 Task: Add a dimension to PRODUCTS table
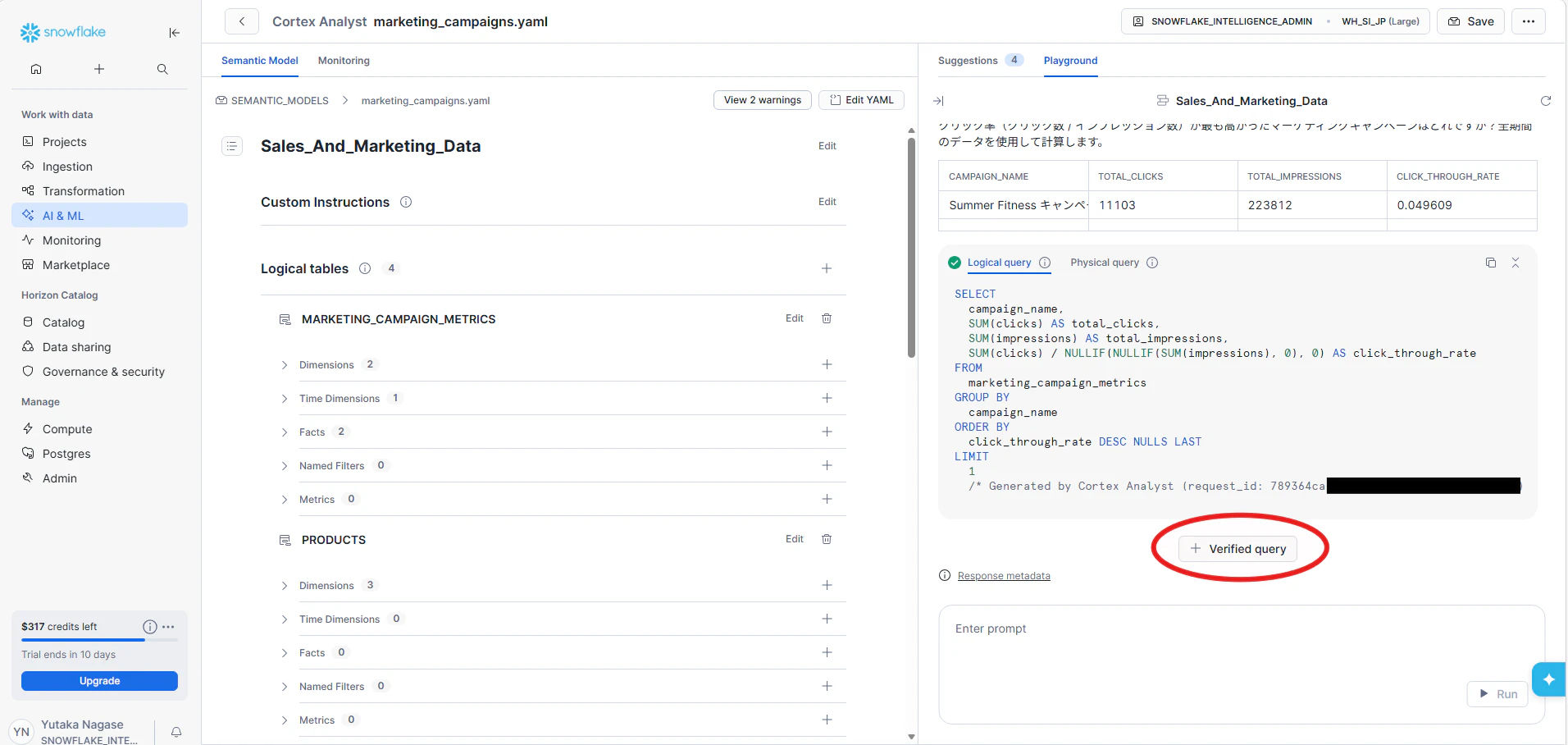pyautogui.click(x=827, y=585)
